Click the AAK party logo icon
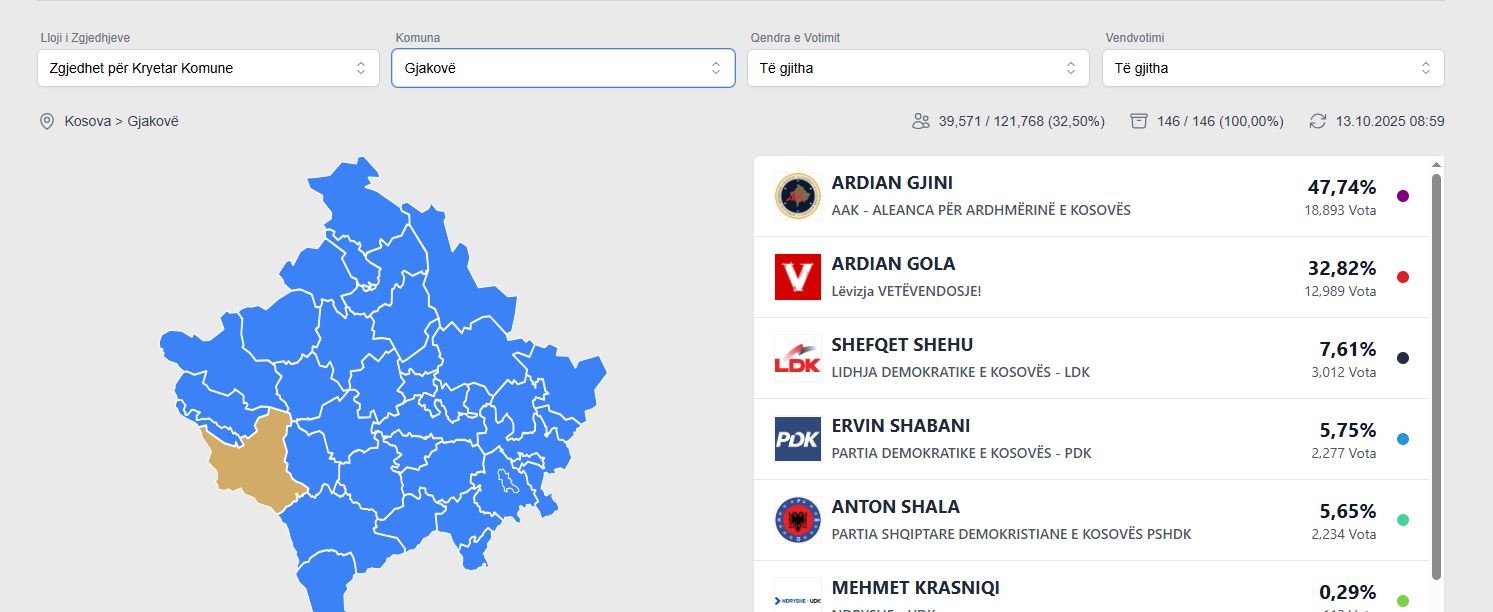Screen dimensions: 1493x612 point(797,196)
